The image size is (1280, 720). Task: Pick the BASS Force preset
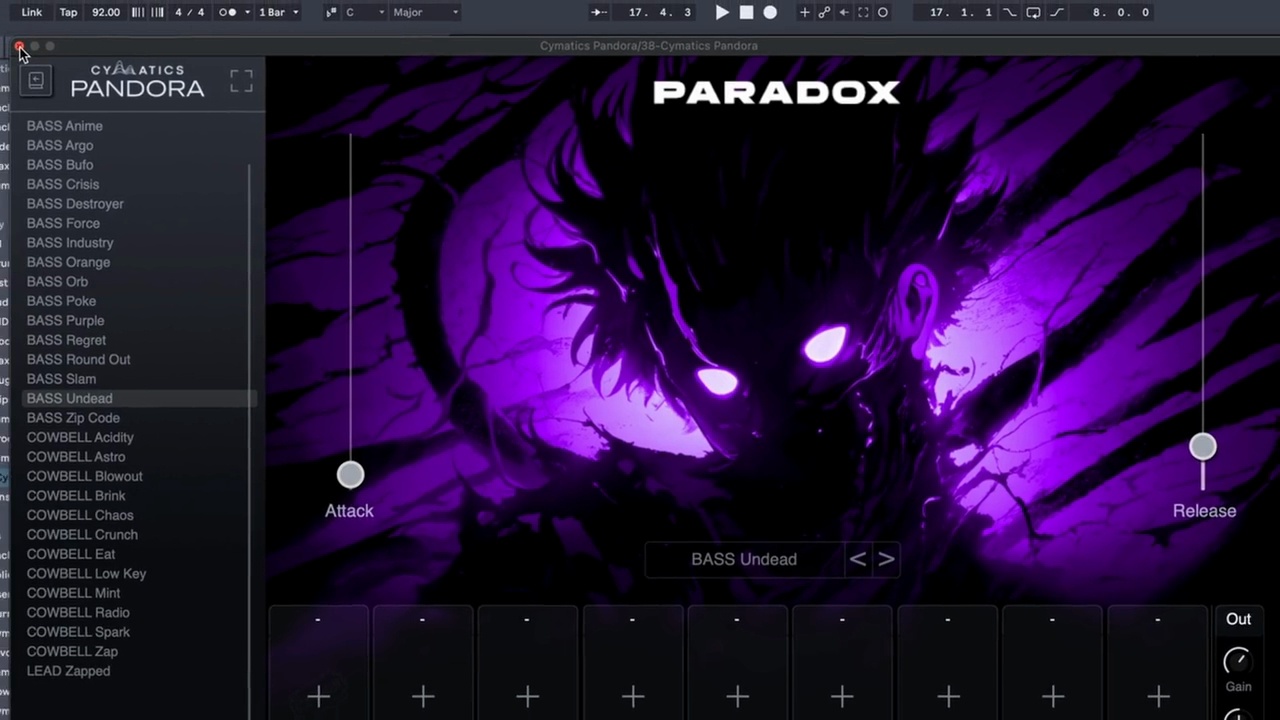(x=63, y=223)
